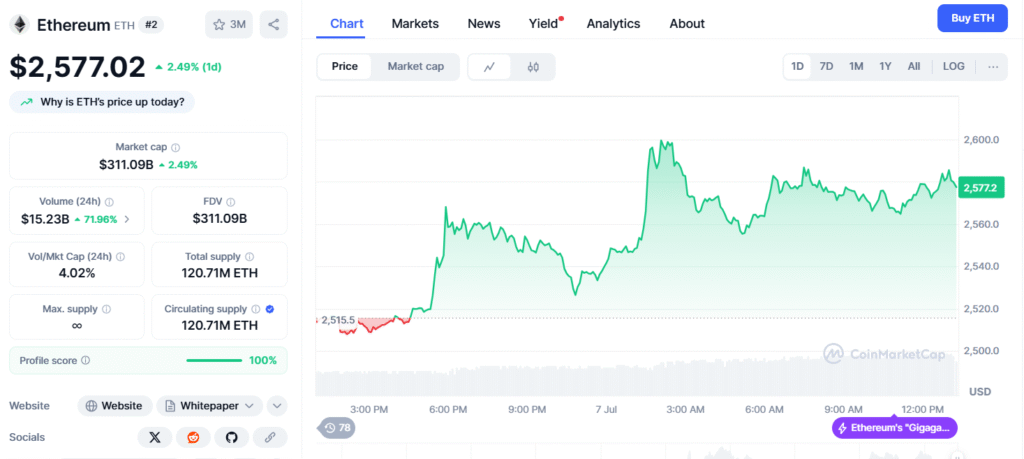Viewport: 1024px width, 459px height.
Task: Expand more website links chevron
Action: pyautogui.click(x=277, y=406)
